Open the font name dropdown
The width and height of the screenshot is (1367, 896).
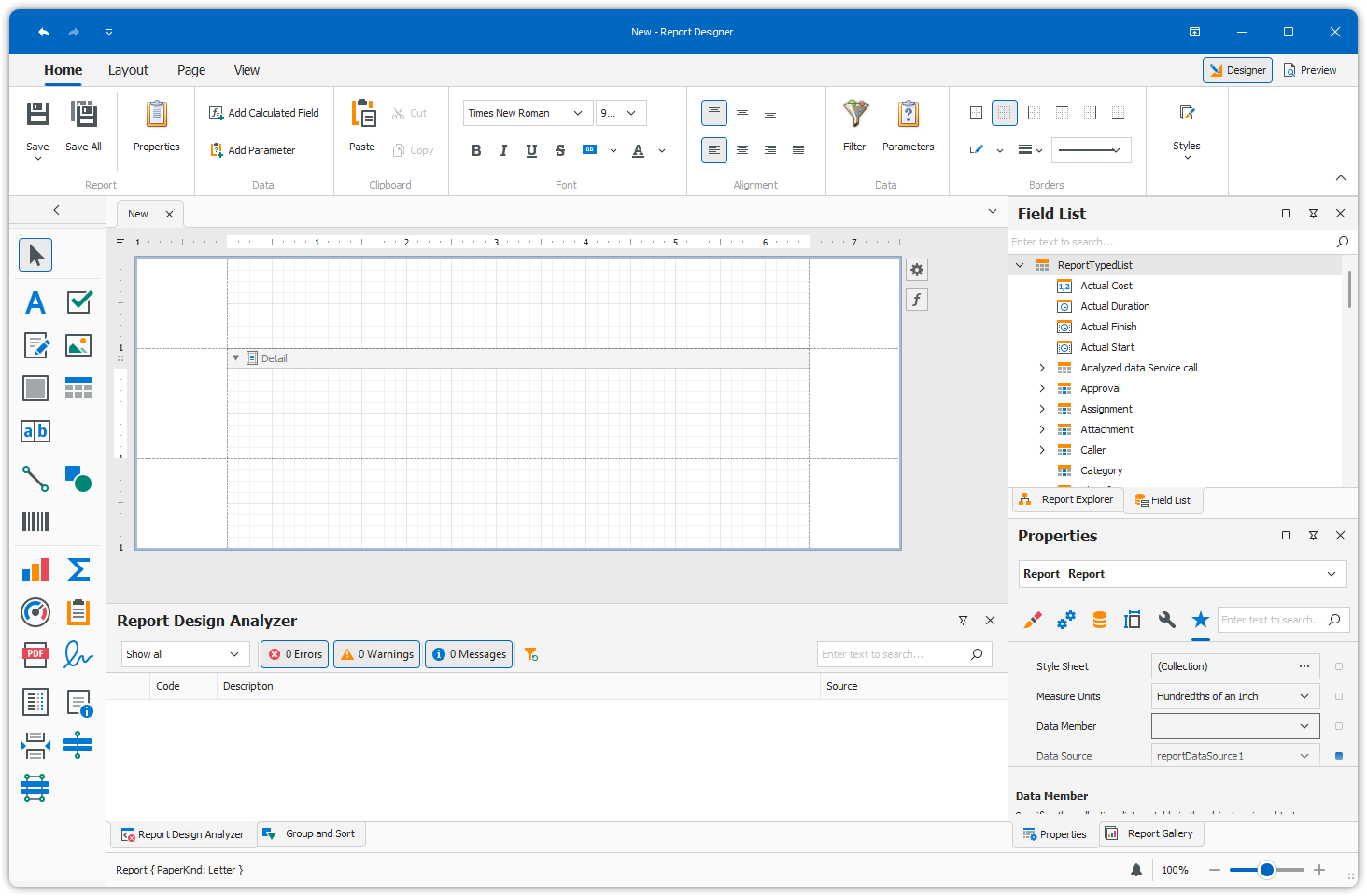point(578,113)
